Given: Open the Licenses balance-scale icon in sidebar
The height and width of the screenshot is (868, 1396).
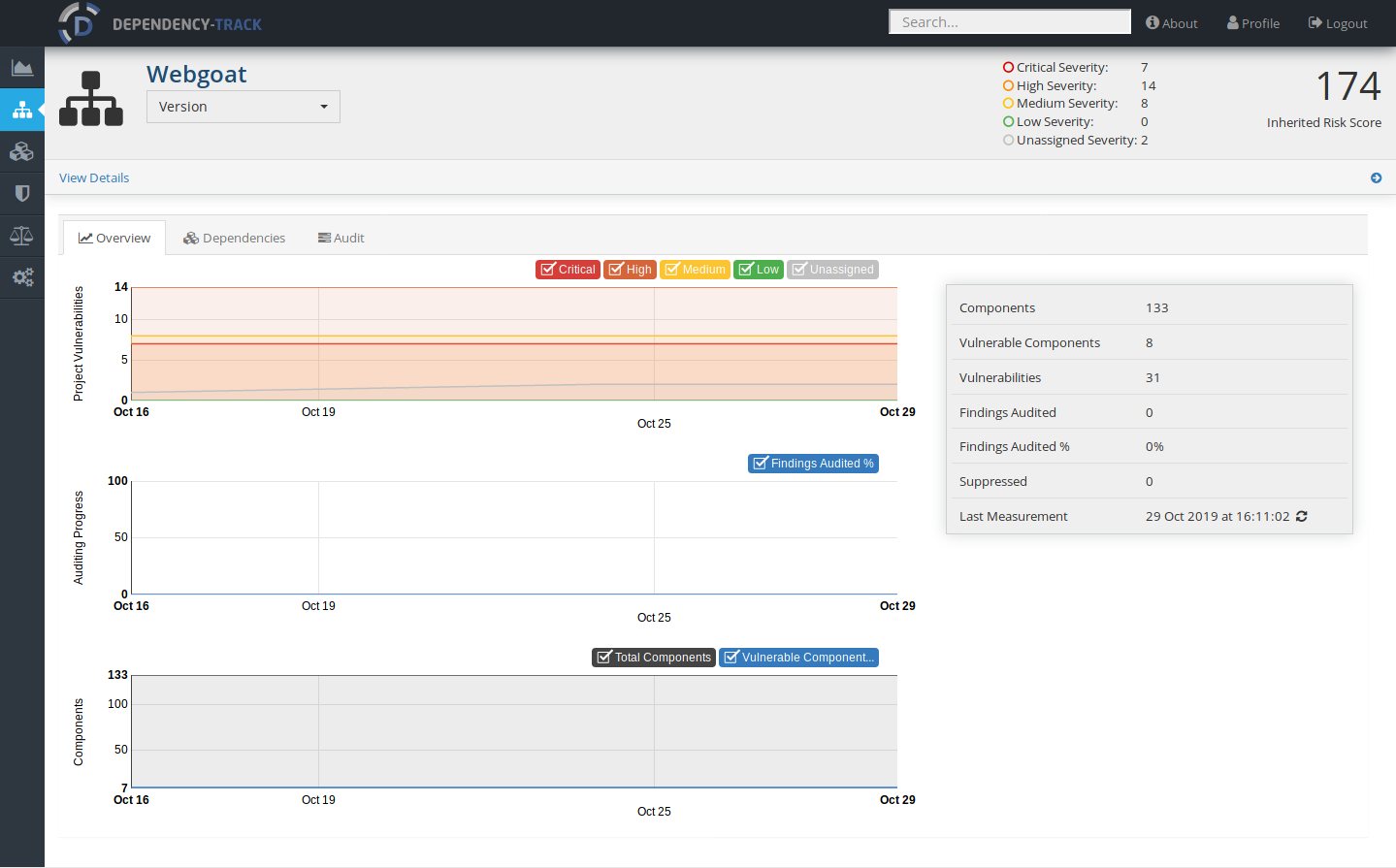Looking at the screenshot, I should tap(21, 236).
